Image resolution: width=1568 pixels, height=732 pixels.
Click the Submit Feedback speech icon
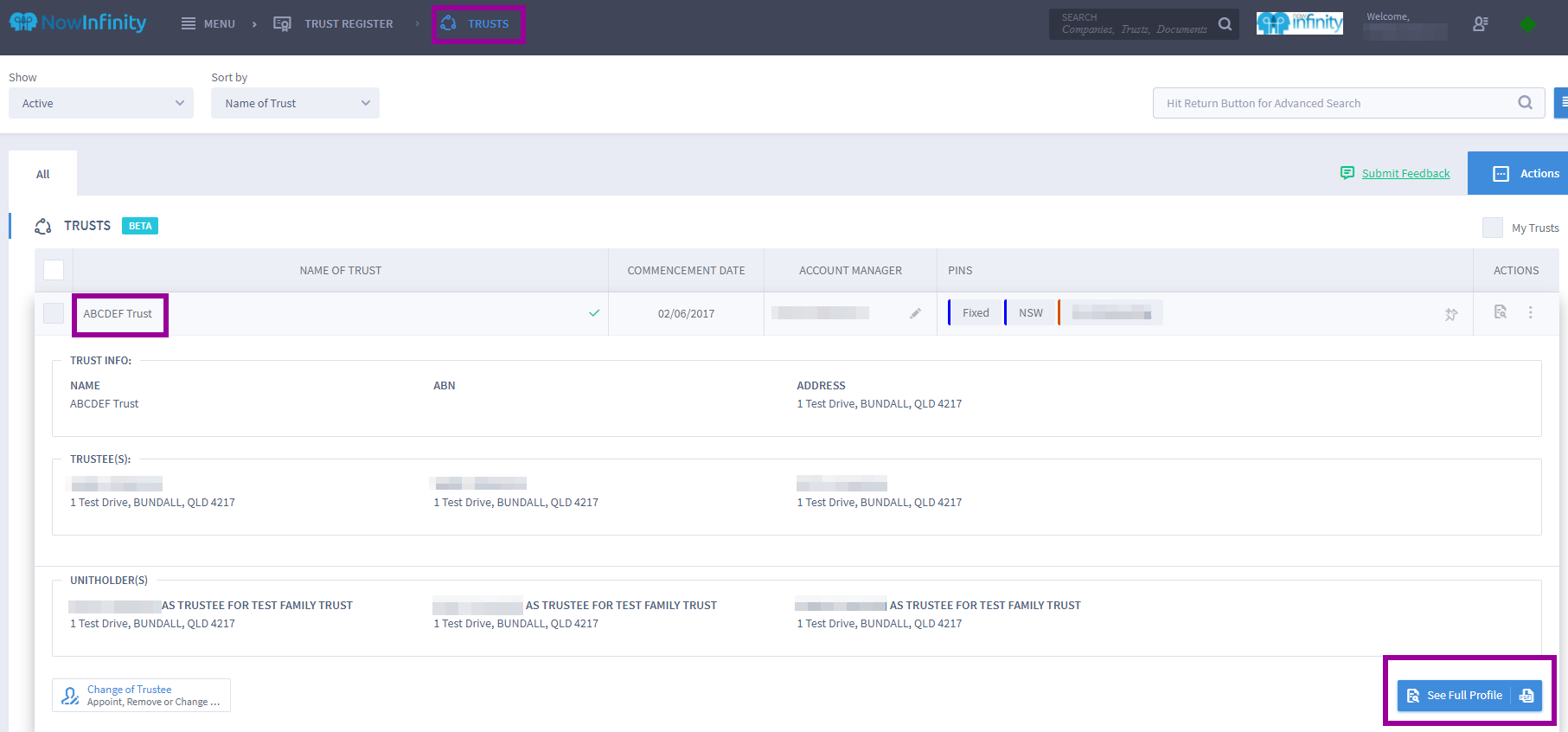coord(1347,173)
